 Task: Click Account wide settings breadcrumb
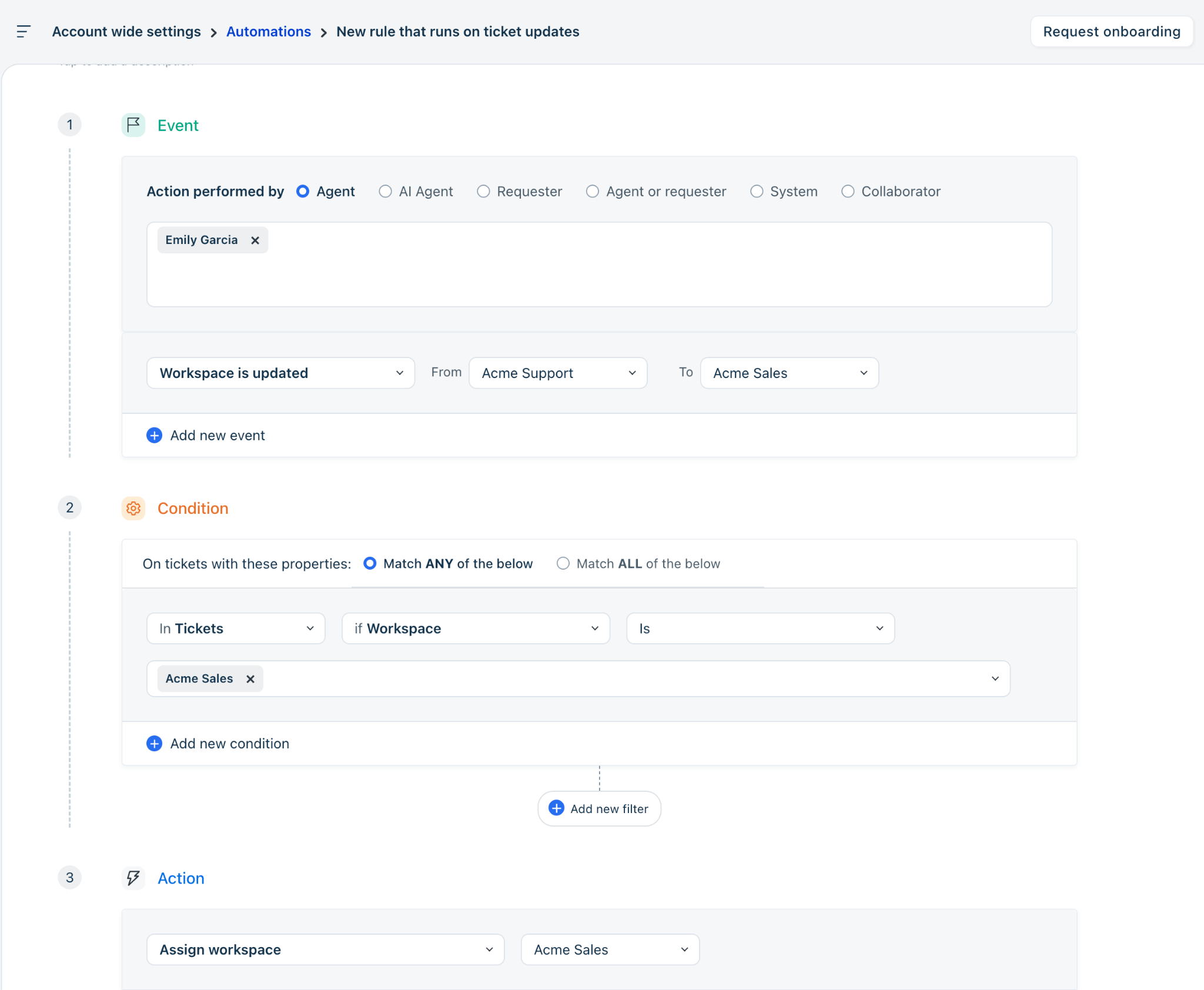126,32
